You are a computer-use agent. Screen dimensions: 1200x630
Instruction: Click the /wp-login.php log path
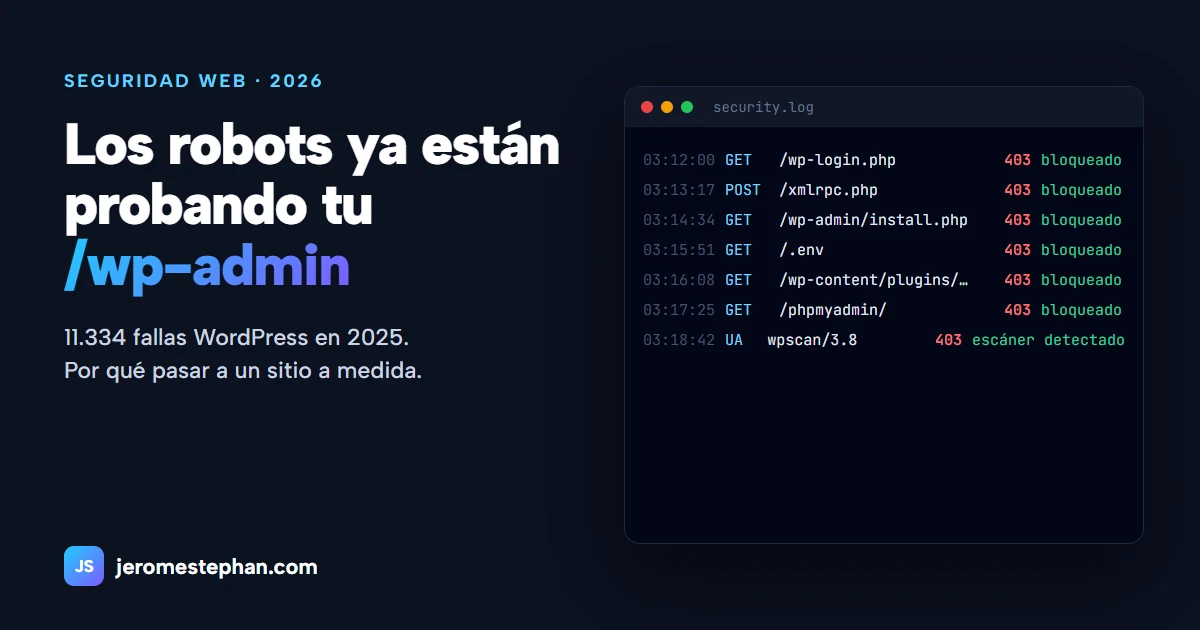837,160
